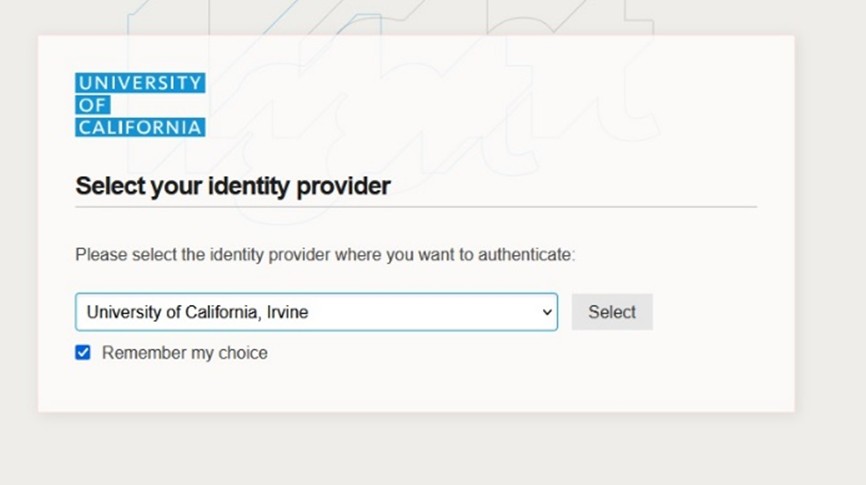Click the word choice in the checkbox label
This screenshot has width=866, height=485.
coord(243,353)
